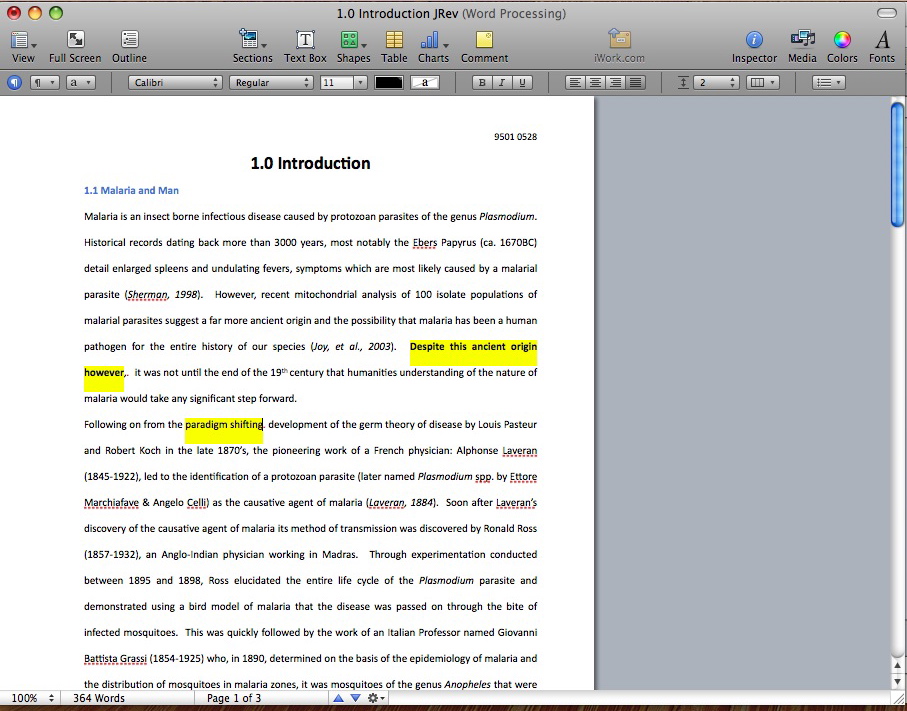Toggle italic formatting
Image resolution: width=907 pixels, height=711 pixels.
pyautogui.click(x=502, y=83)
